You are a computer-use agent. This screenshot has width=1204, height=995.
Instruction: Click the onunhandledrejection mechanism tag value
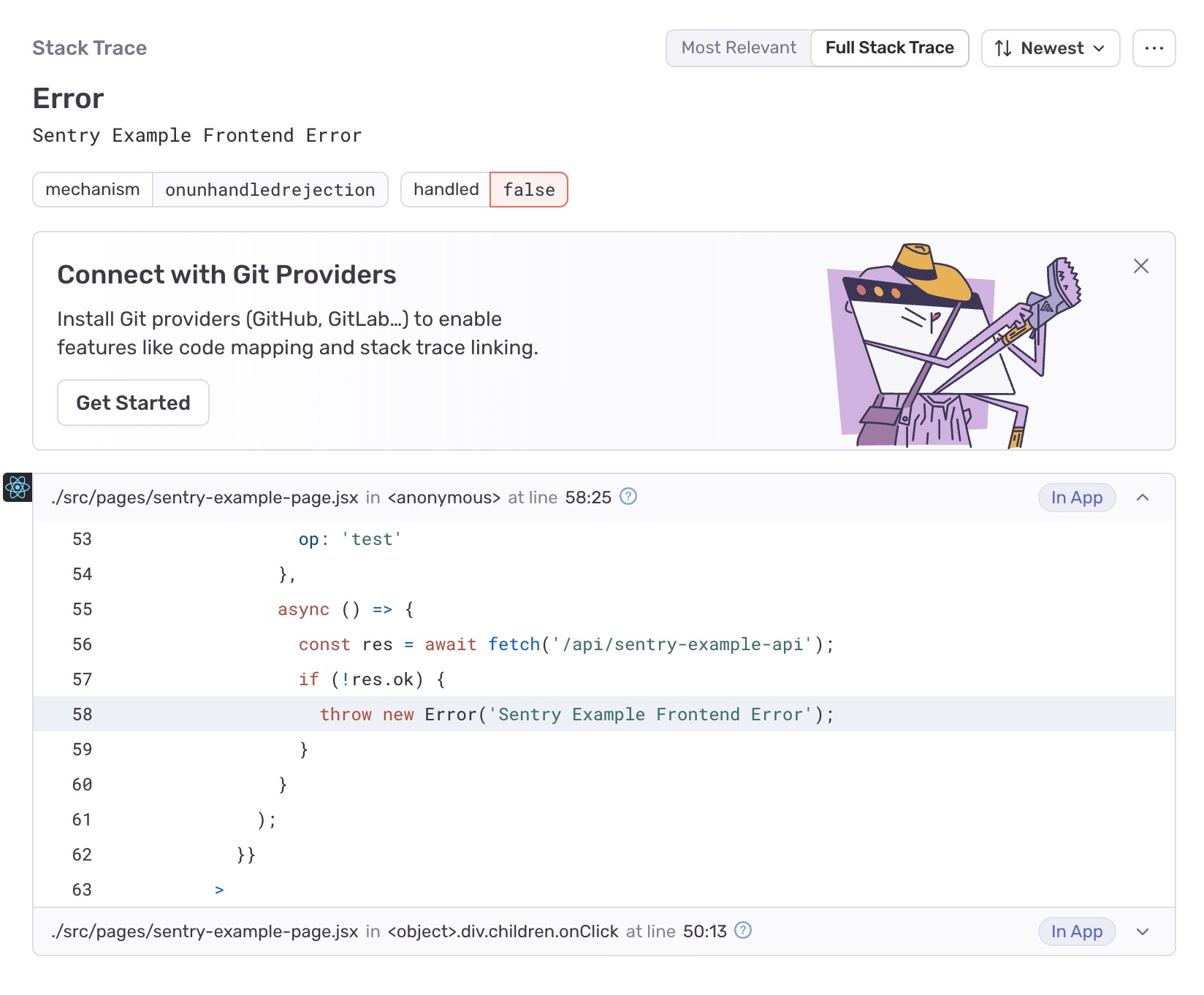pyautogui.click(x=270, y=190)
